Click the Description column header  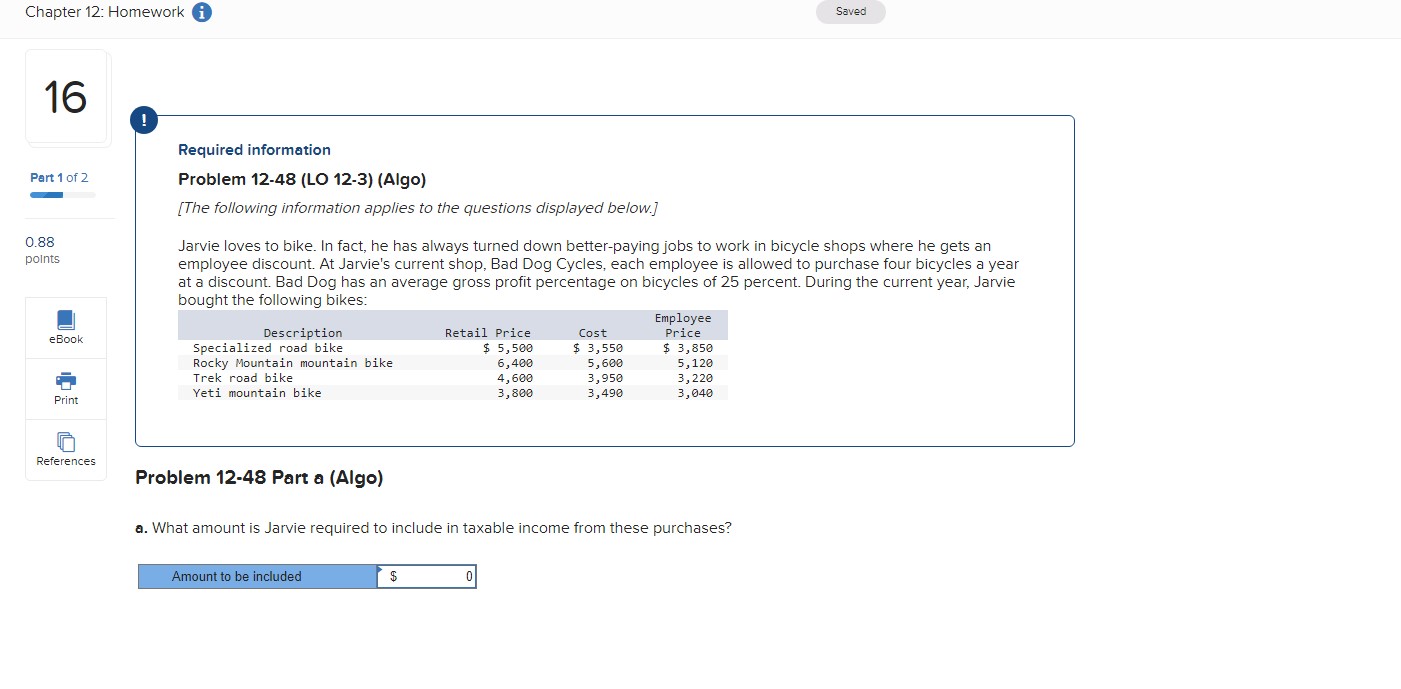[302, 333]
